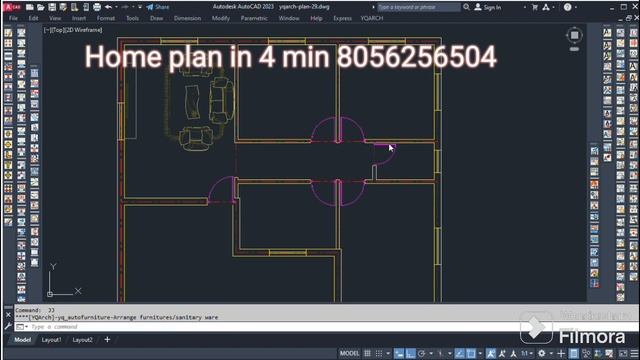Screen dimensions: 640x360
Task: Click the Help question mark icon
Action: (x=567, y=7)
